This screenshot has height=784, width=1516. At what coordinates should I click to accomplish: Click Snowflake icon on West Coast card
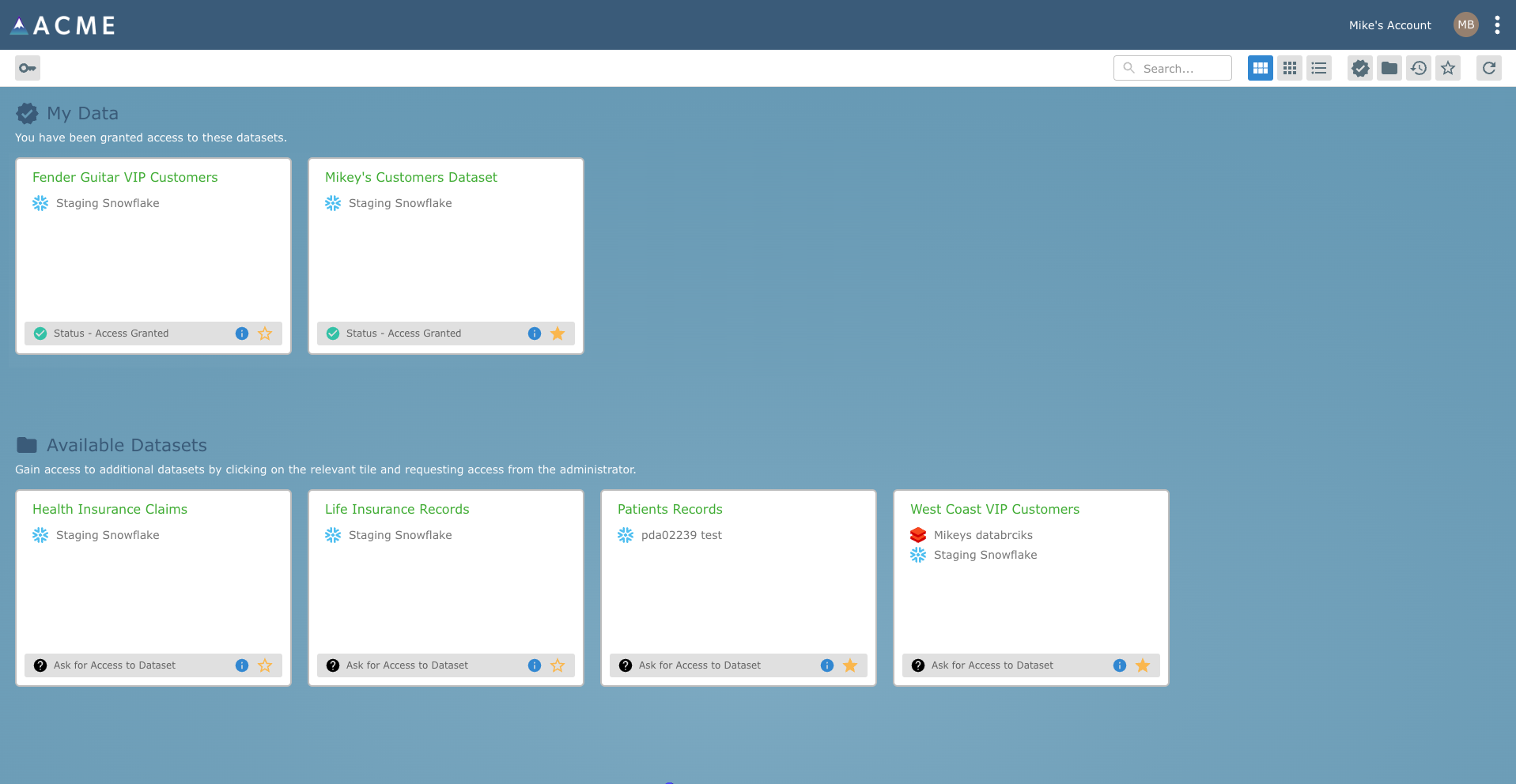pyautogui.click(x=918, y=555)
